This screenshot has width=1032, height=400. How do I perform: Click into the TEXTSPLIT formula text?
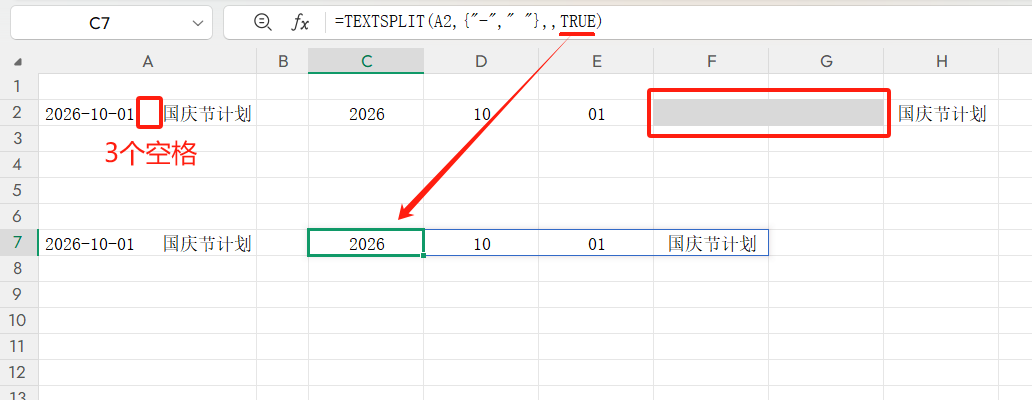468,22
